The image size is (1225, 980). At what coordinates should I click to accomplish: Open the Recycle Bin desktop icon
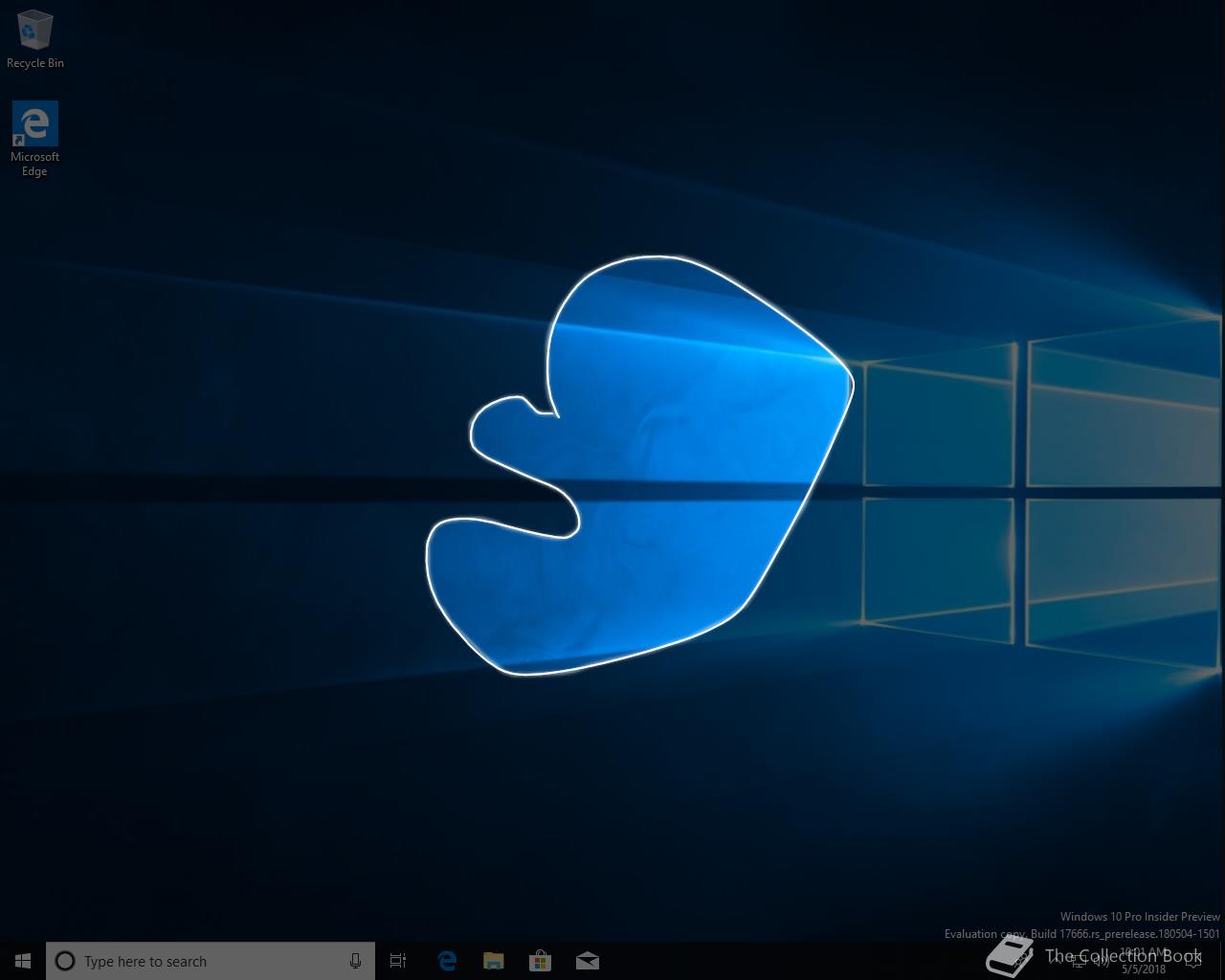34,39
